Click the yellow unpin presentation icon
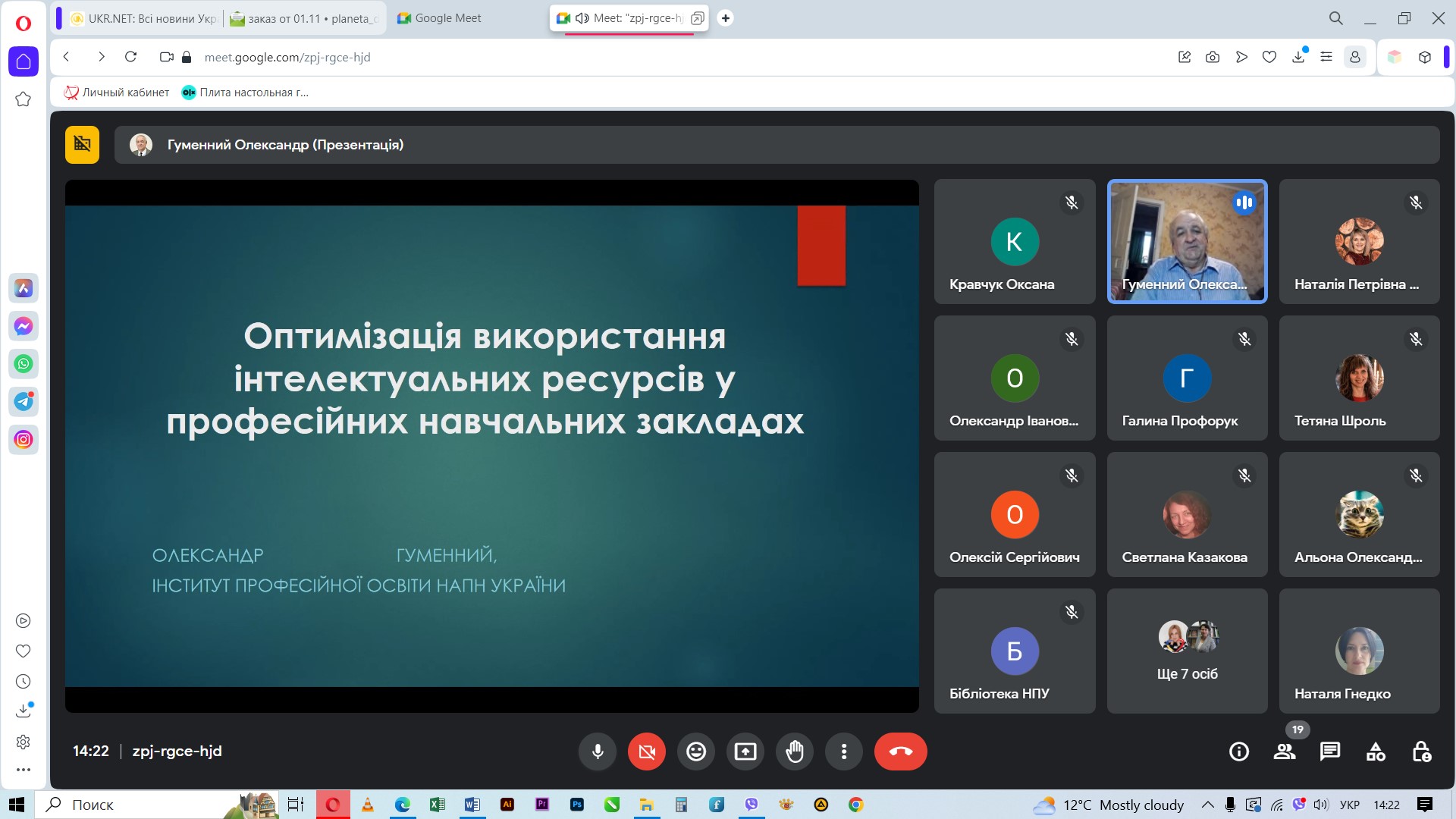Screen dimensions: 1456x819 [x=82, y=144]
